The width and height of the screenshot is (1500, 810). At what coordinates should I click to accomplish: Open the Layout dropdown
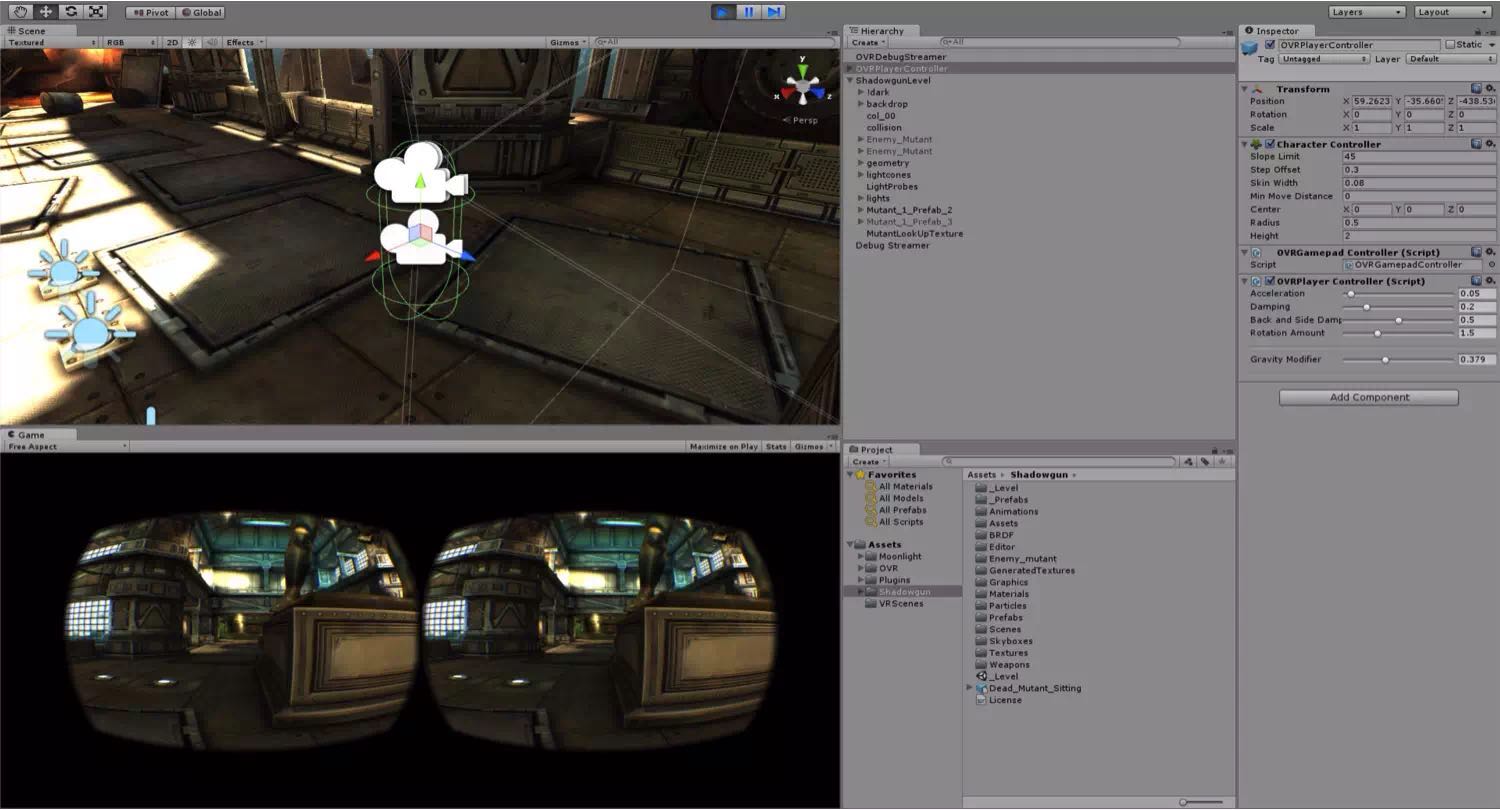[x=1453, y=12]
